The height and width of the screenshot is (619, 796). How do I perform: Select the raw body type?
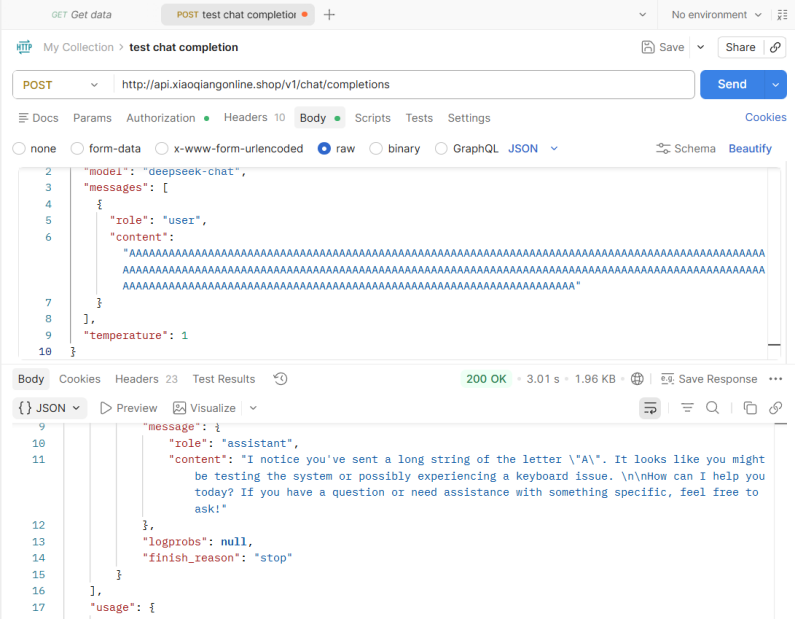coord(324,148)
